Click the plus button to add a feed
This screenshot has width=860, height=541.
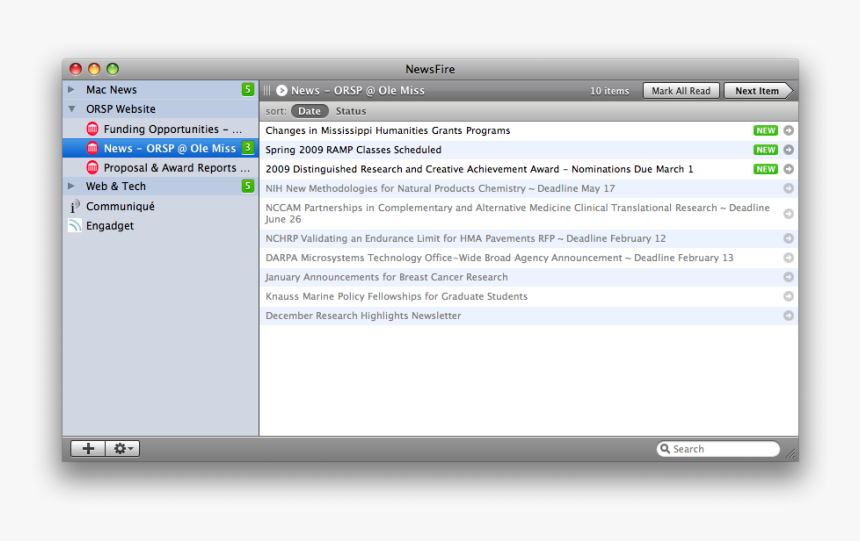click(x=88, y=448)
